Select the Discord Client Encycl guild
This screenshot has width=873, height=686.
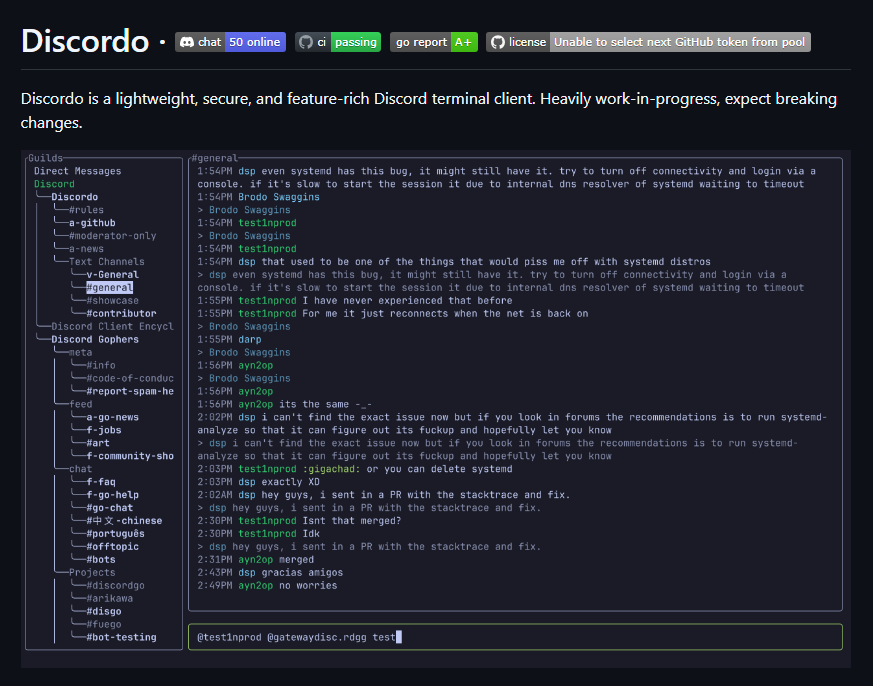pos(112,326)
